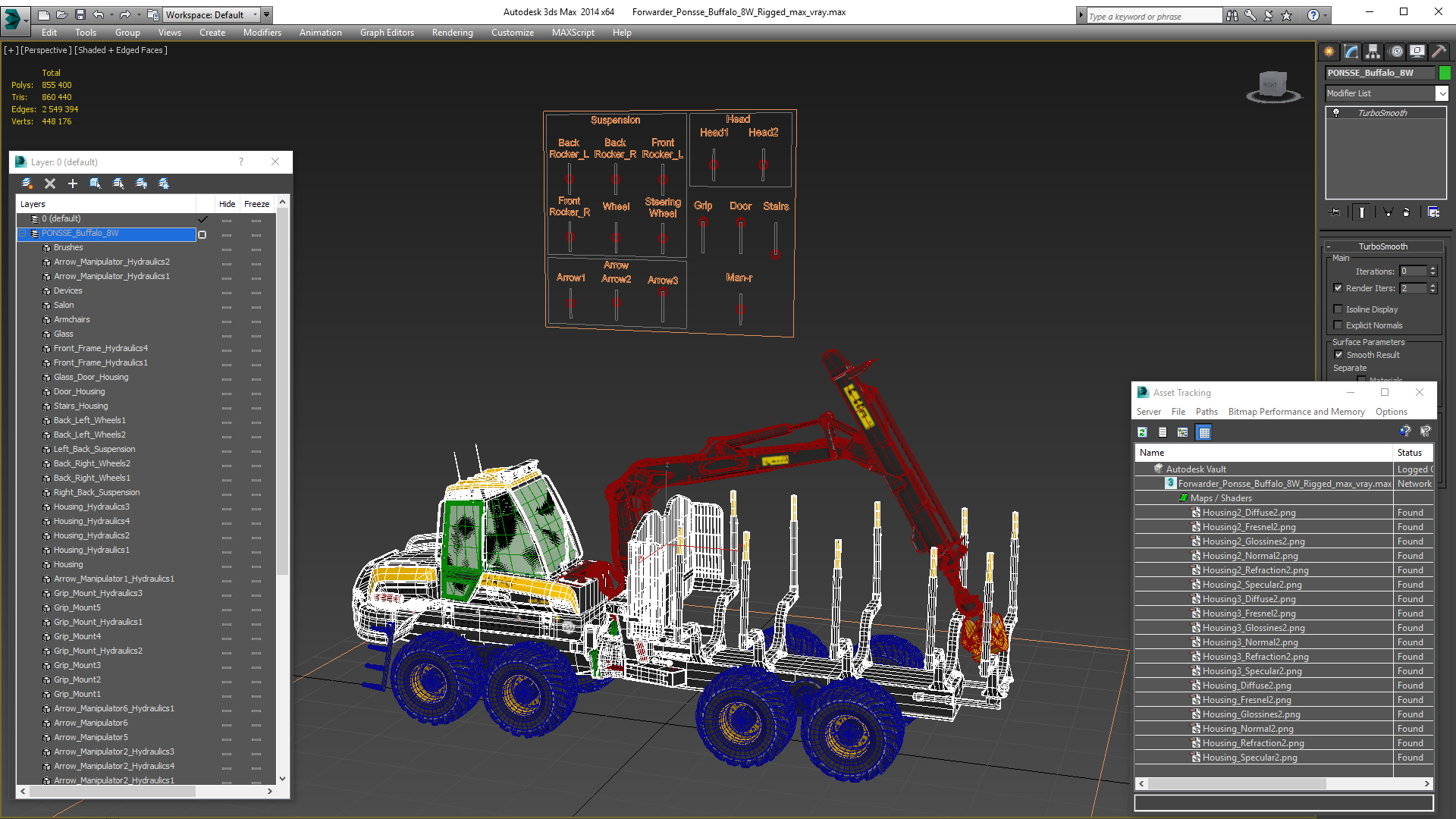This screenshot has width=1456, height=819.
Task: Click the Name column header in Asset Tracking
Action: pyautogui.click(x=1264, y=453)
